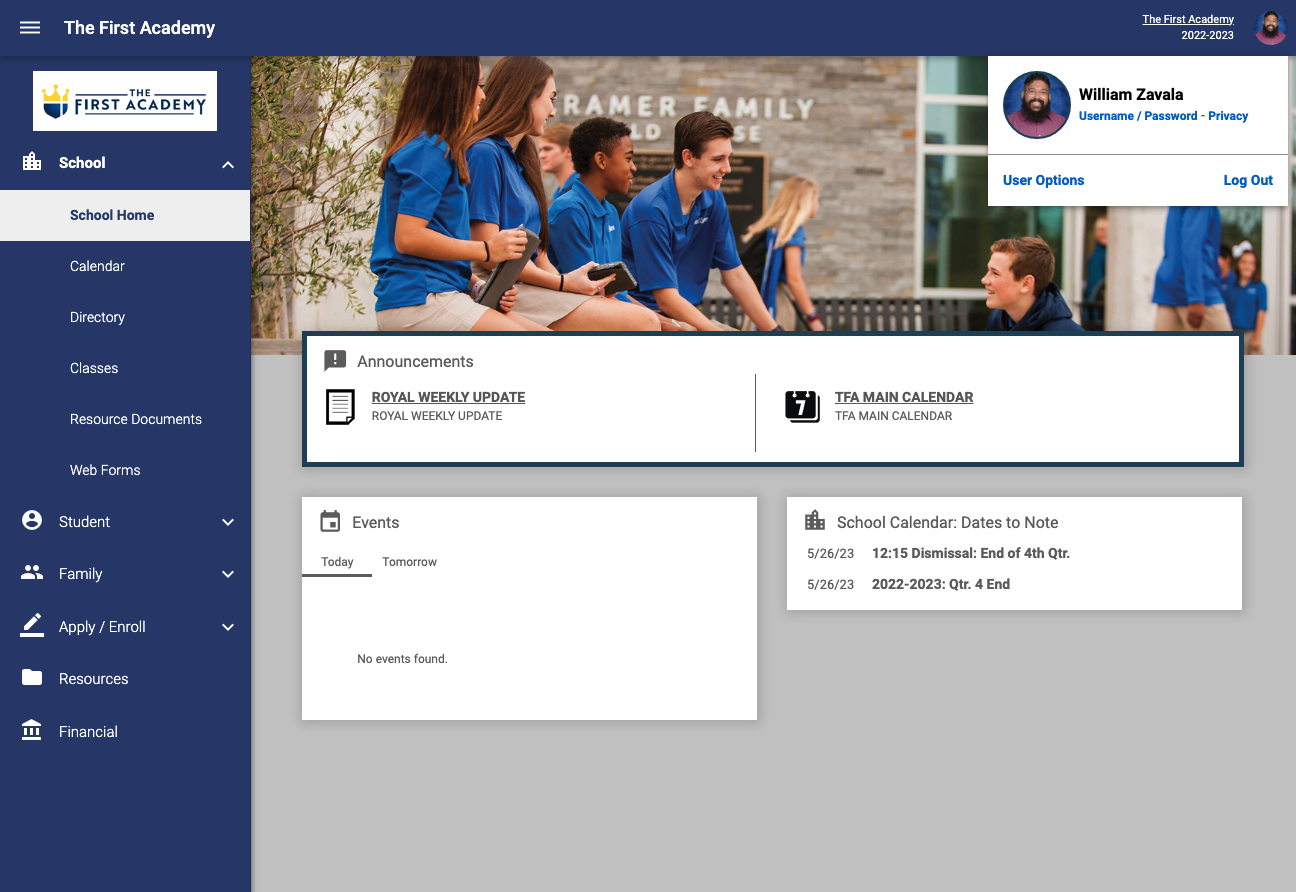
Task: Select School Home in the sidebar
Action: tap(125, 215)
